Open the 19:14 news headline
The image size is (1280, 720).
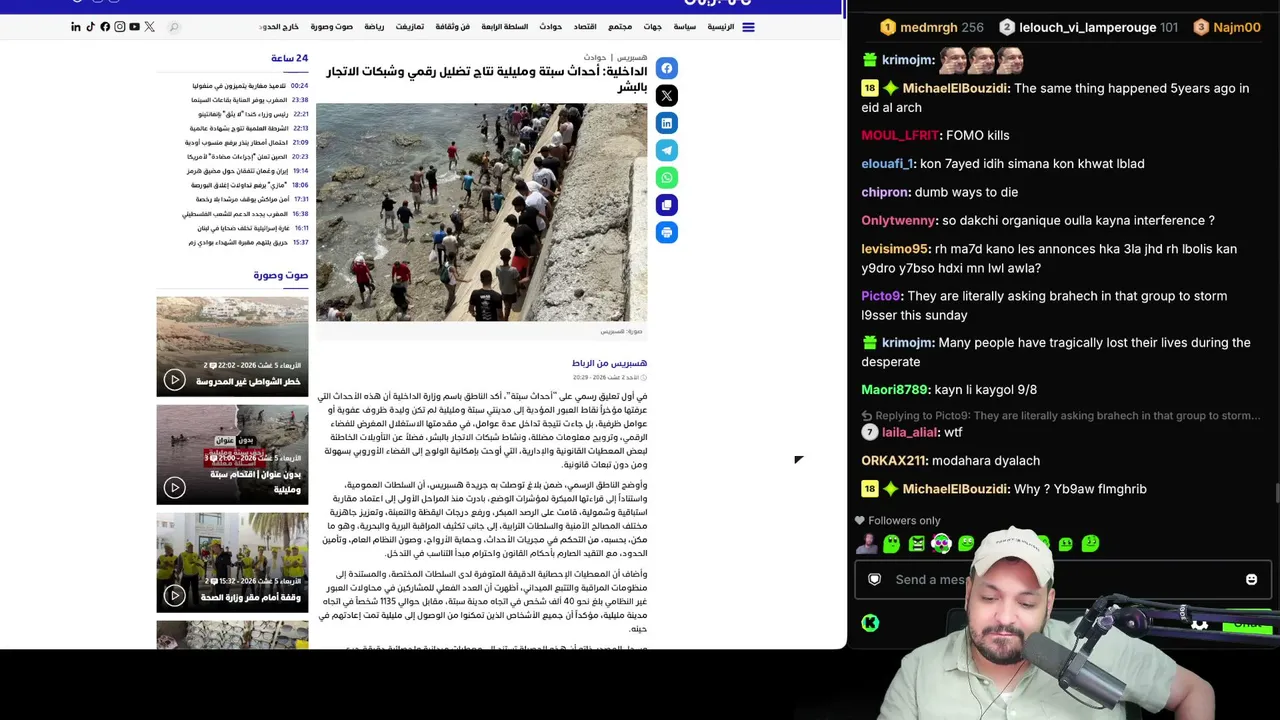(237, 171)
